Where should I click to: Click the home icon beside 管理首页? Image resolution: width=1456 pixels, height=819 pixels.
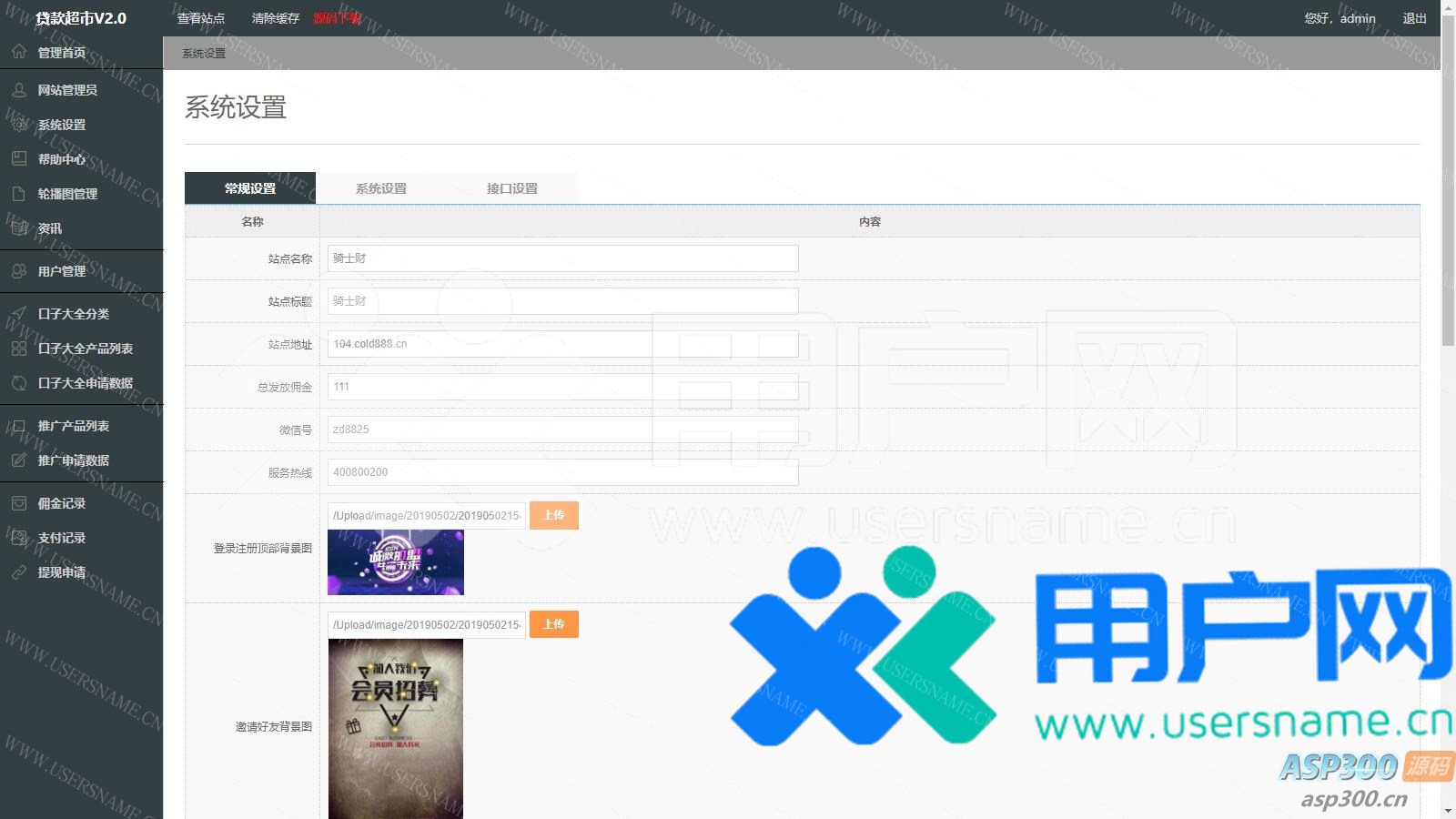coord(19,52)
